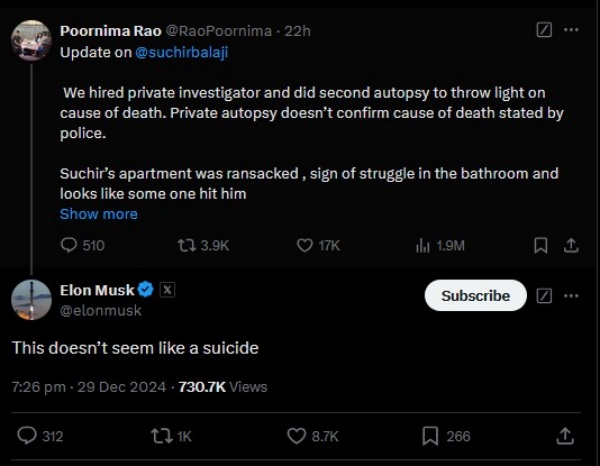This screenshot has width=600, height=466.
Task: Repost Poornima Rao's update post
Action: pyautogui.click(x=186, y=245)
